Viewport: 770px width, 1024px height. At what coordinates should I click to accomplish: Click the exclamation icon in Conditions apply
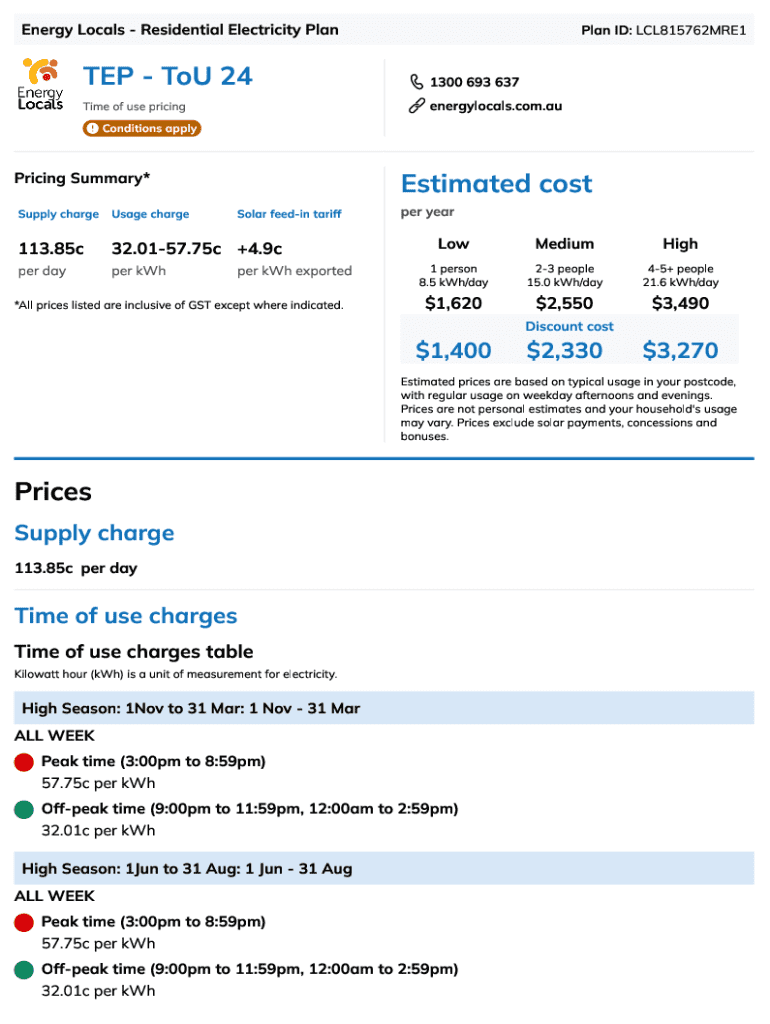click(x=92, y=129)
